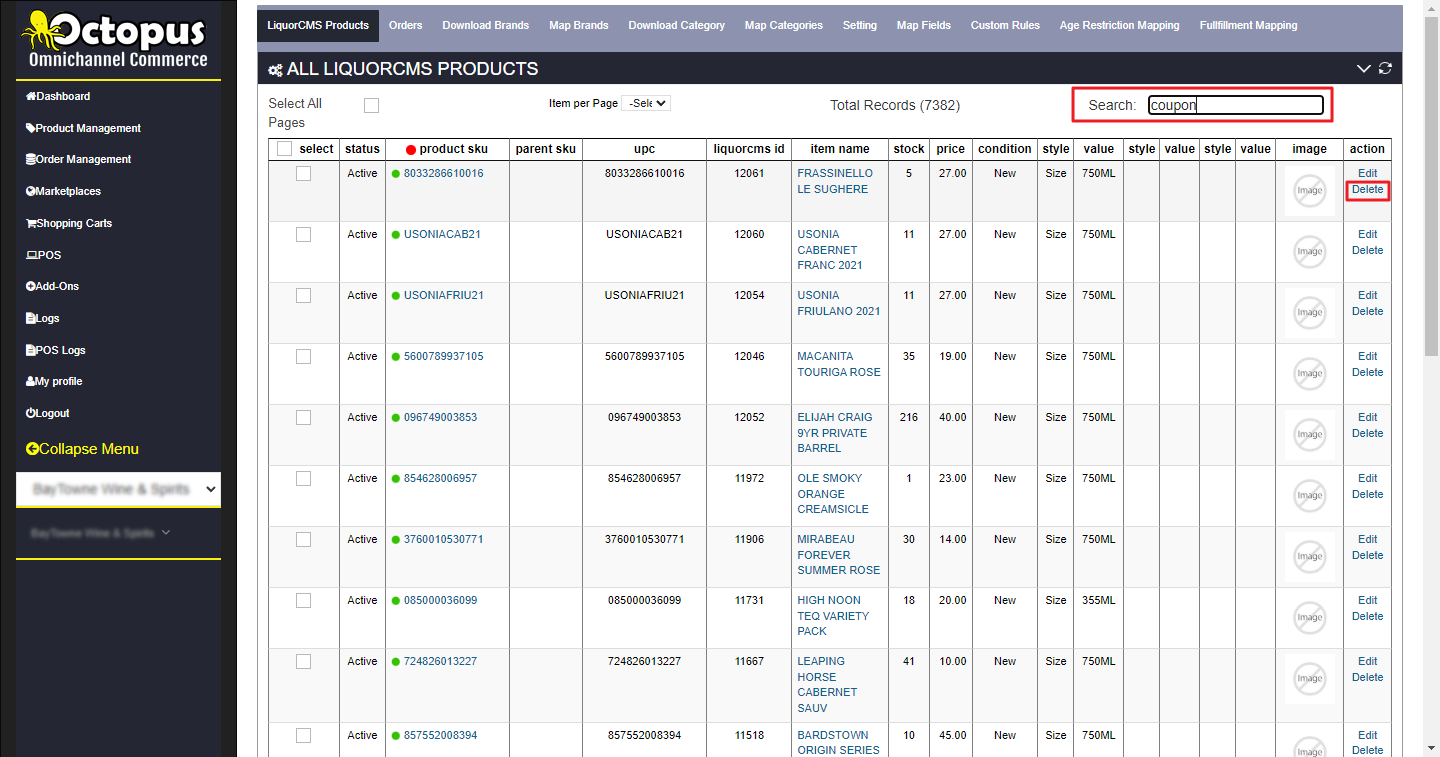Viewport: 1440px width, 757px height.
Task: Click Delete for product 8033286610016
Action: tap(1367, 189)
